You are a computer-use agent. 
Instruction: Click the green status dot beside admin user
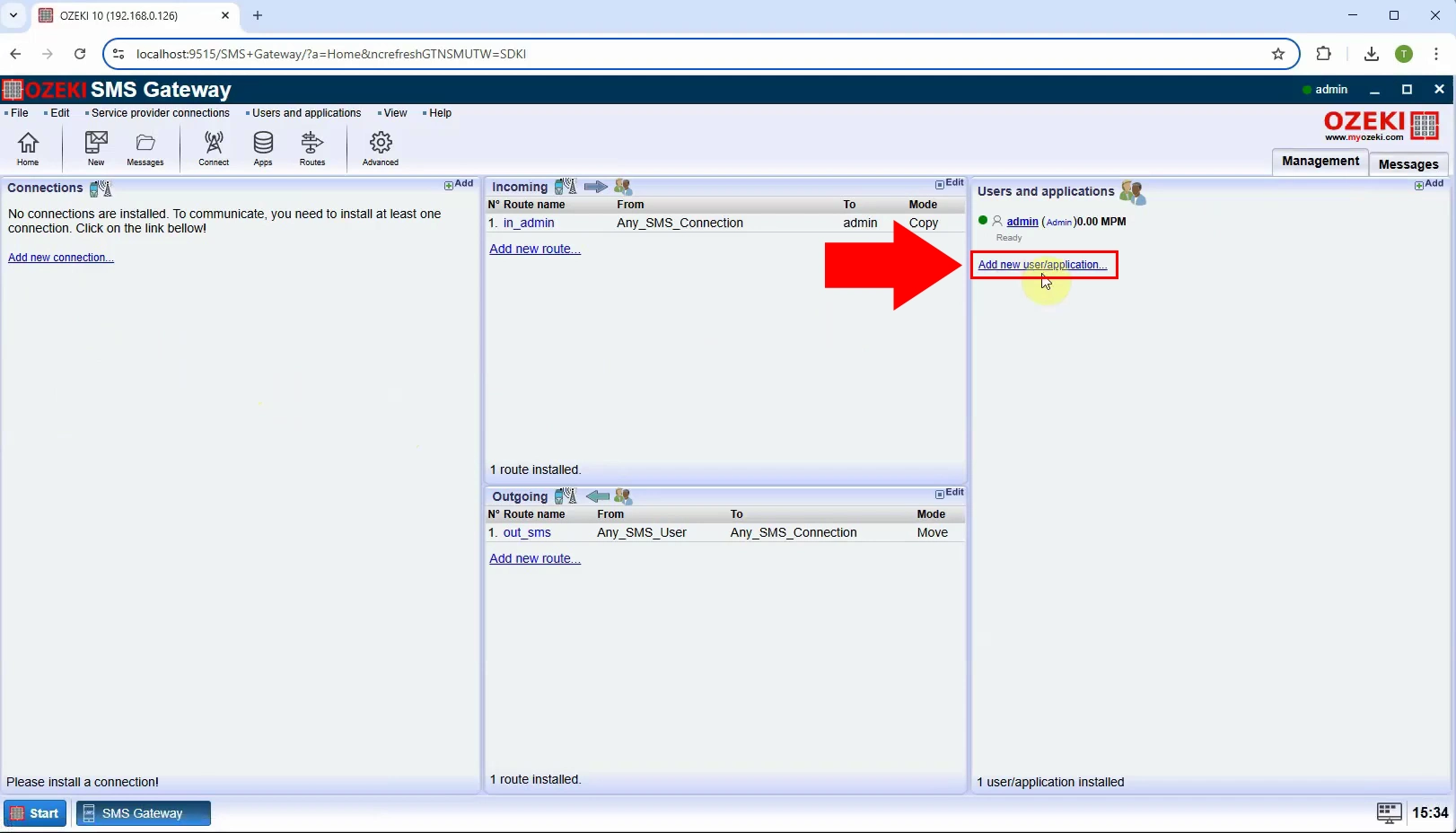[983, 221]
